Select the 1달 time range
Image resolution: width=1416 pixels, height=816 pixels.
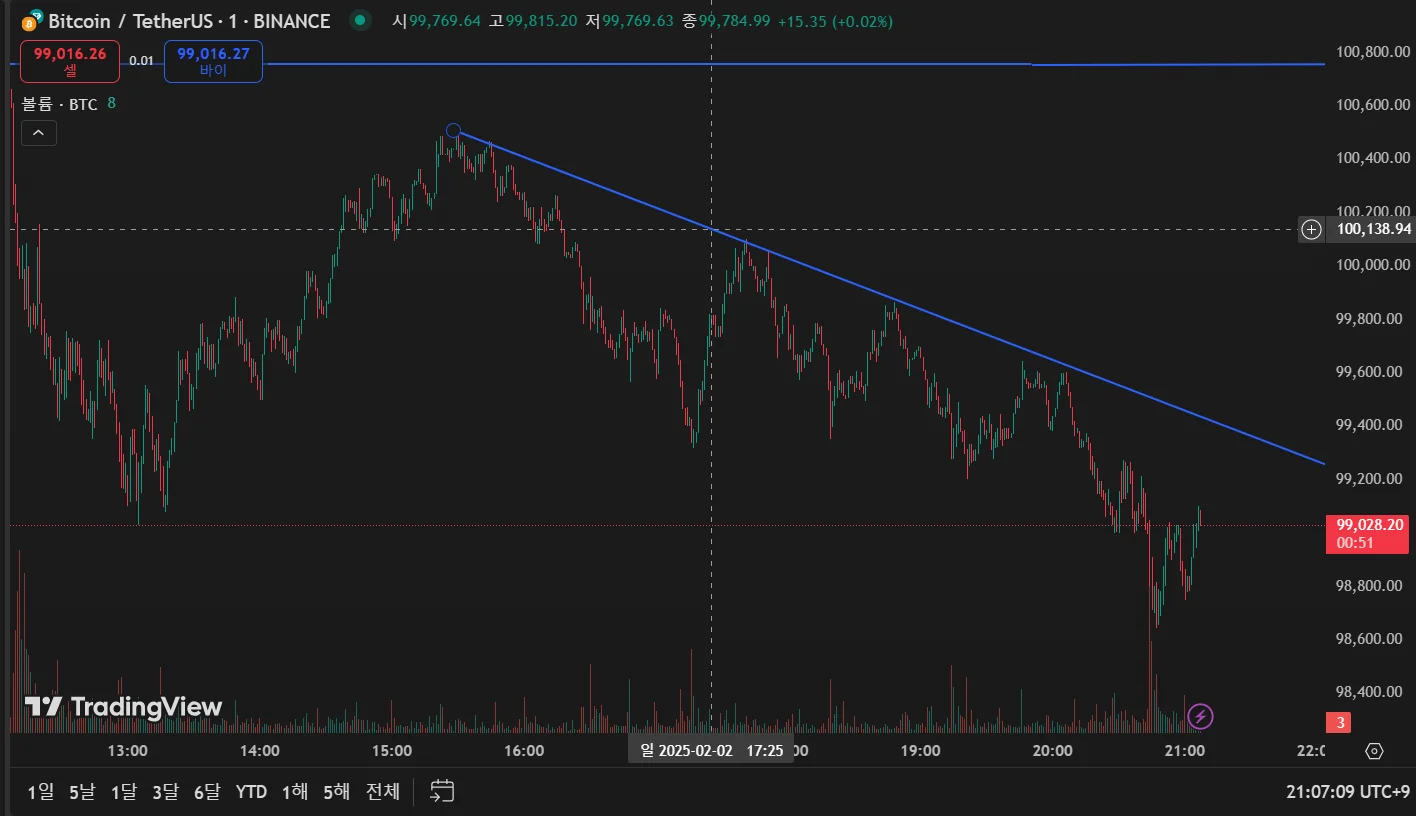[x=123, y=792]
